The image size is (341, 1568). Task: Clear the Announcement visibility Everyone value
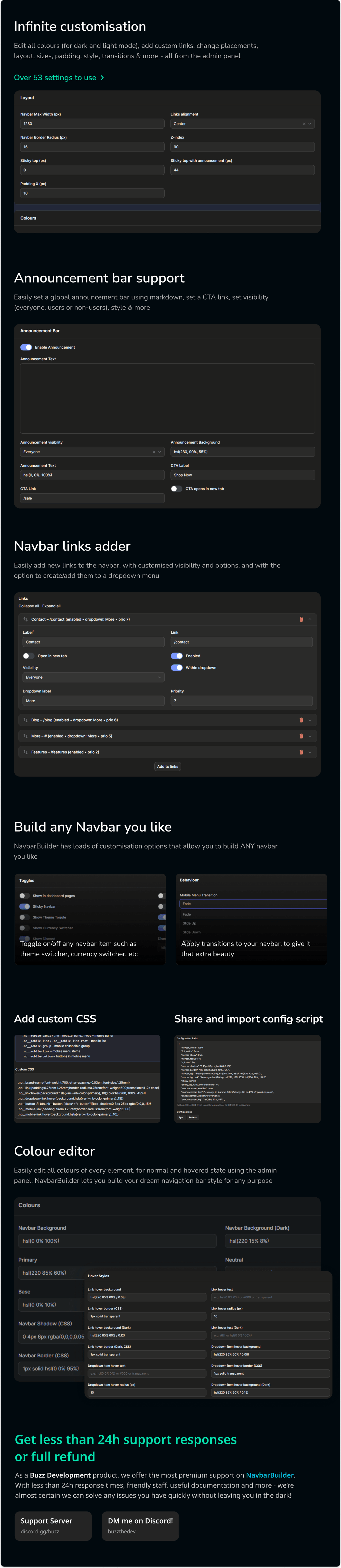point(154,452)
